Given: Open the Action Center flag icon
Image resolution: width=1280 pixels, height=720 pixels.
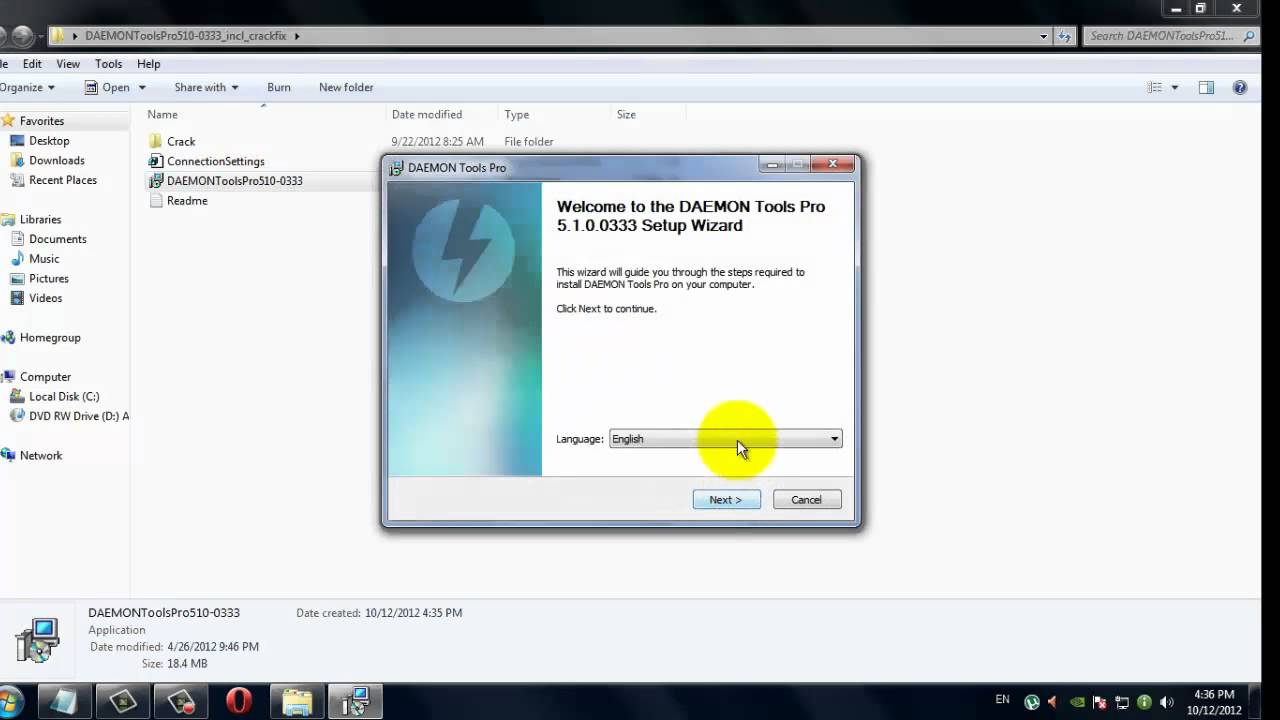Looking at the screenshot, I should (1100, 702).
